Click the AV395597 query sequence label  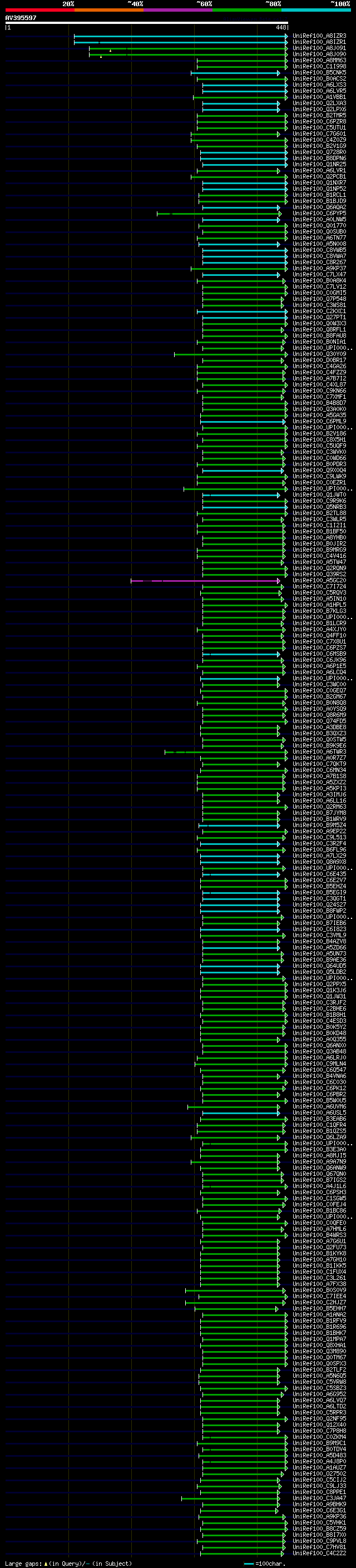coord(21,18)
